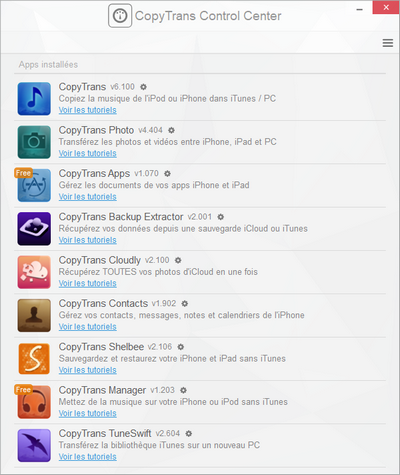Launch the CopyTrans music note app icon
The height and width of the screenshot is (475, 400).
point(34,99)
